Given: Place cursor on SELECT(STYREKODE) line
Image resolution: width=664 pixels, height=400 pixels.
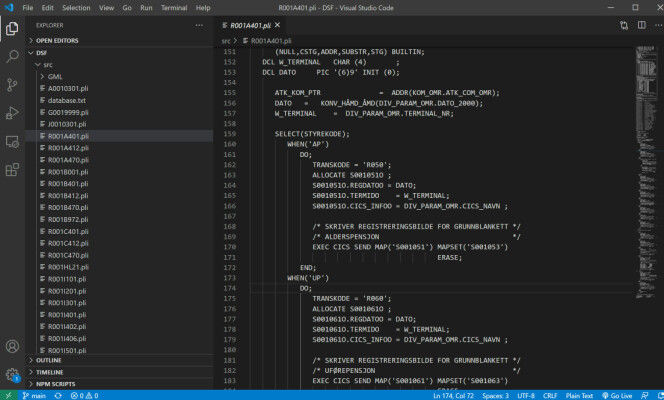Looking at the screenshot, I should tap(312, 134).
